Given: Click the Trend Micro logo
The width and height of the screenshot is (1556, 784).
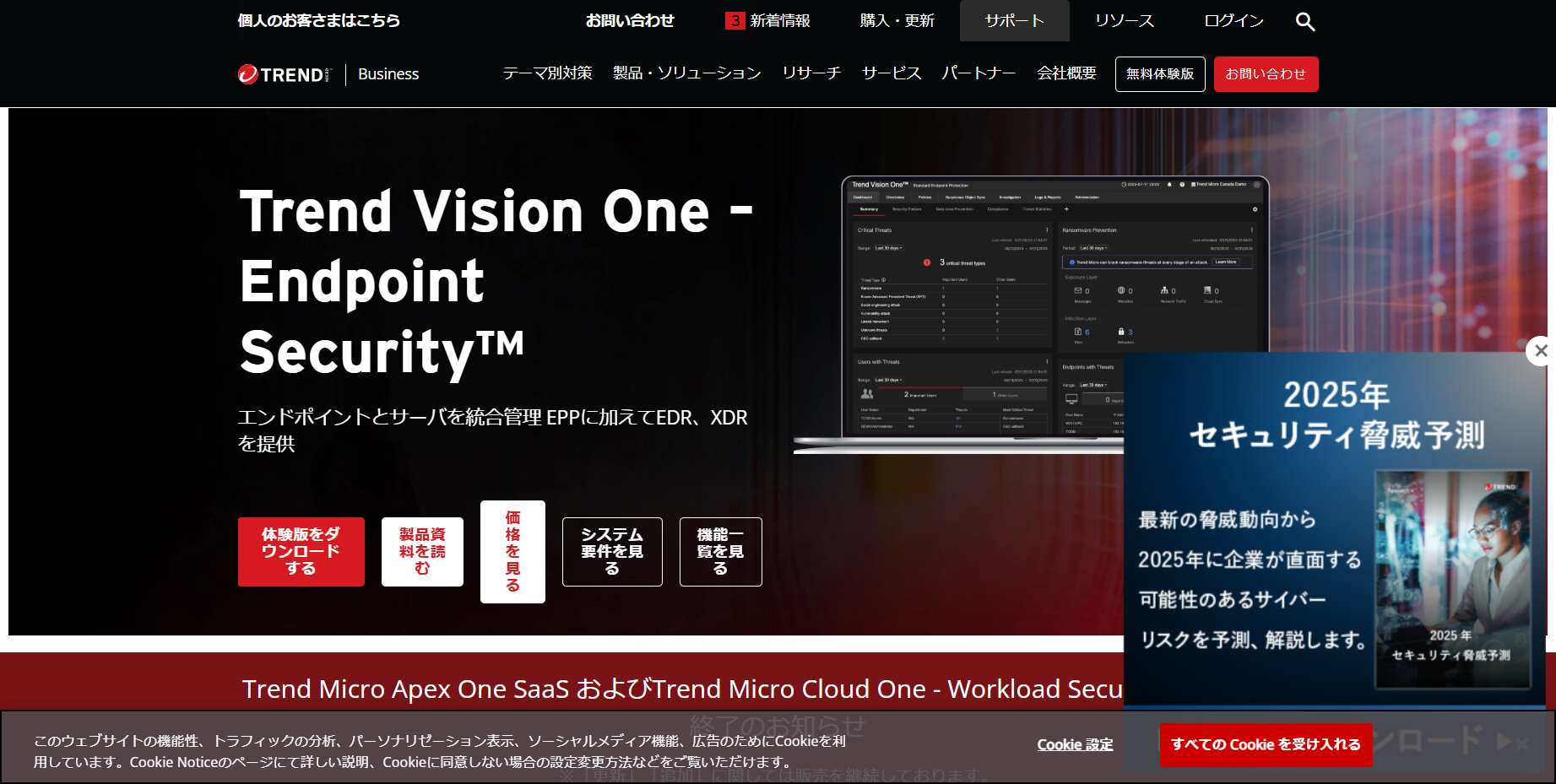Looking at the screenshot, I should (285, 74).
